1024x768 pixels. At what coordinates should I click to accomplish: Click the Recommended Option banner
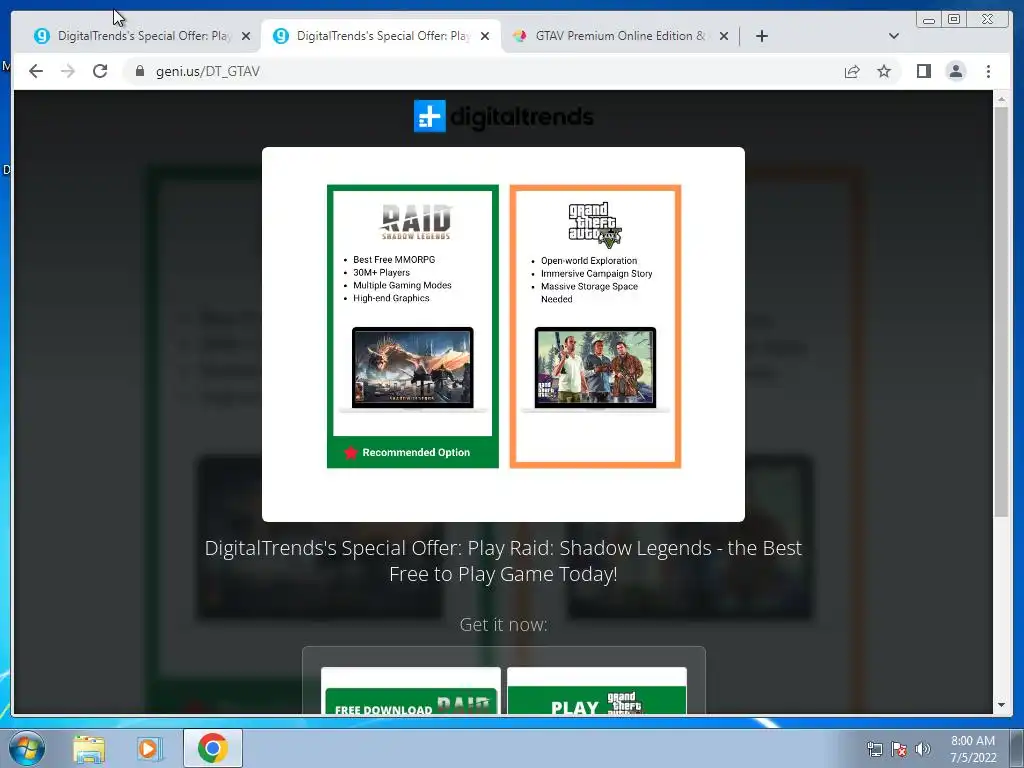click(413, 452)
